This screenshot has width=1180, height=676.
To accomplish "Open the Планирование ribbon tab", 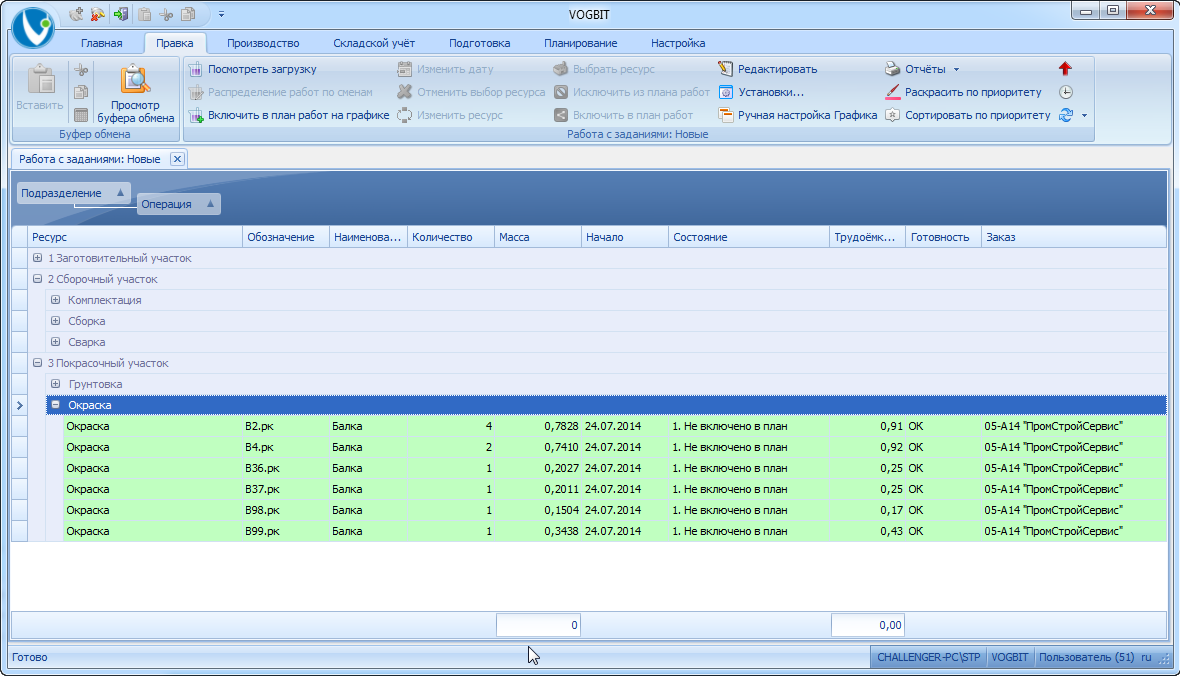I will point(580,43).
